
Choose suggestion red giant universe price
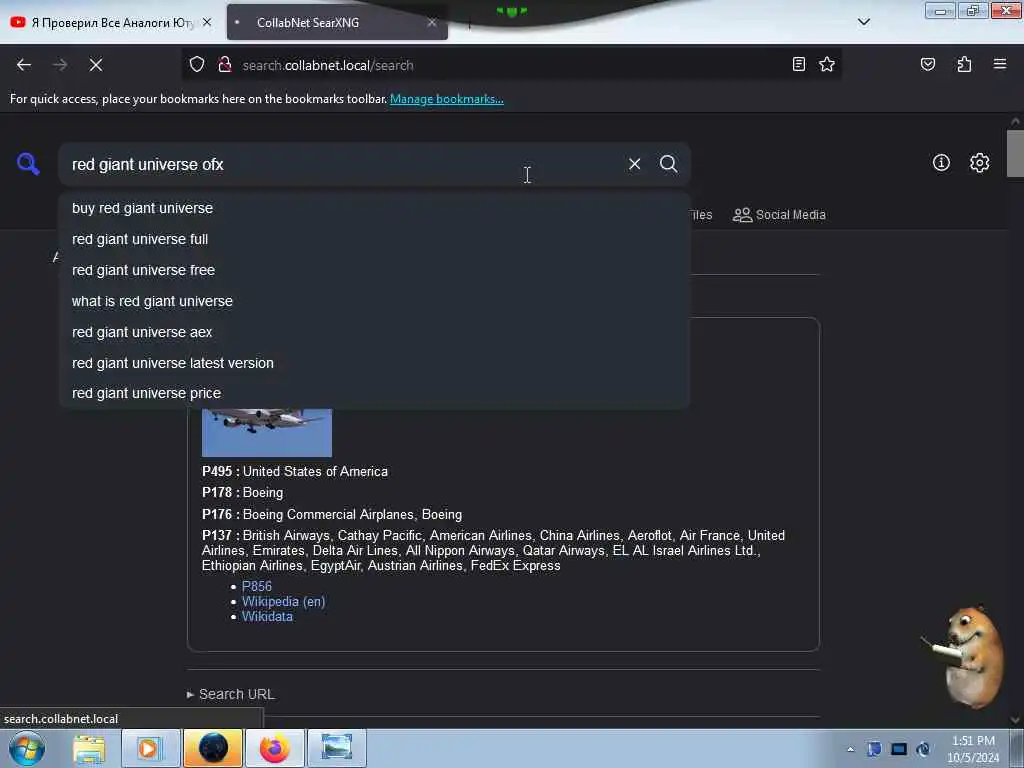374,393
